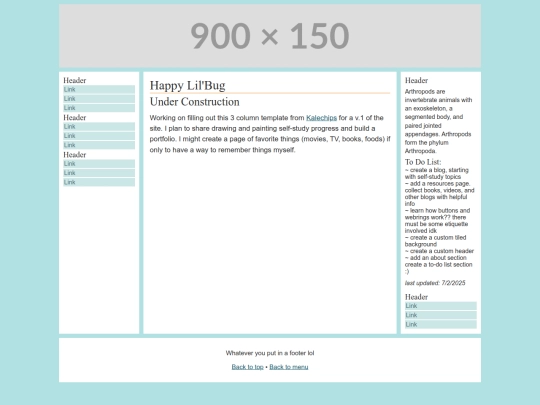Open third Link under left sidebar's second Header
The height and width of the screenshot is (405, 540).
[x=99, y=145]
